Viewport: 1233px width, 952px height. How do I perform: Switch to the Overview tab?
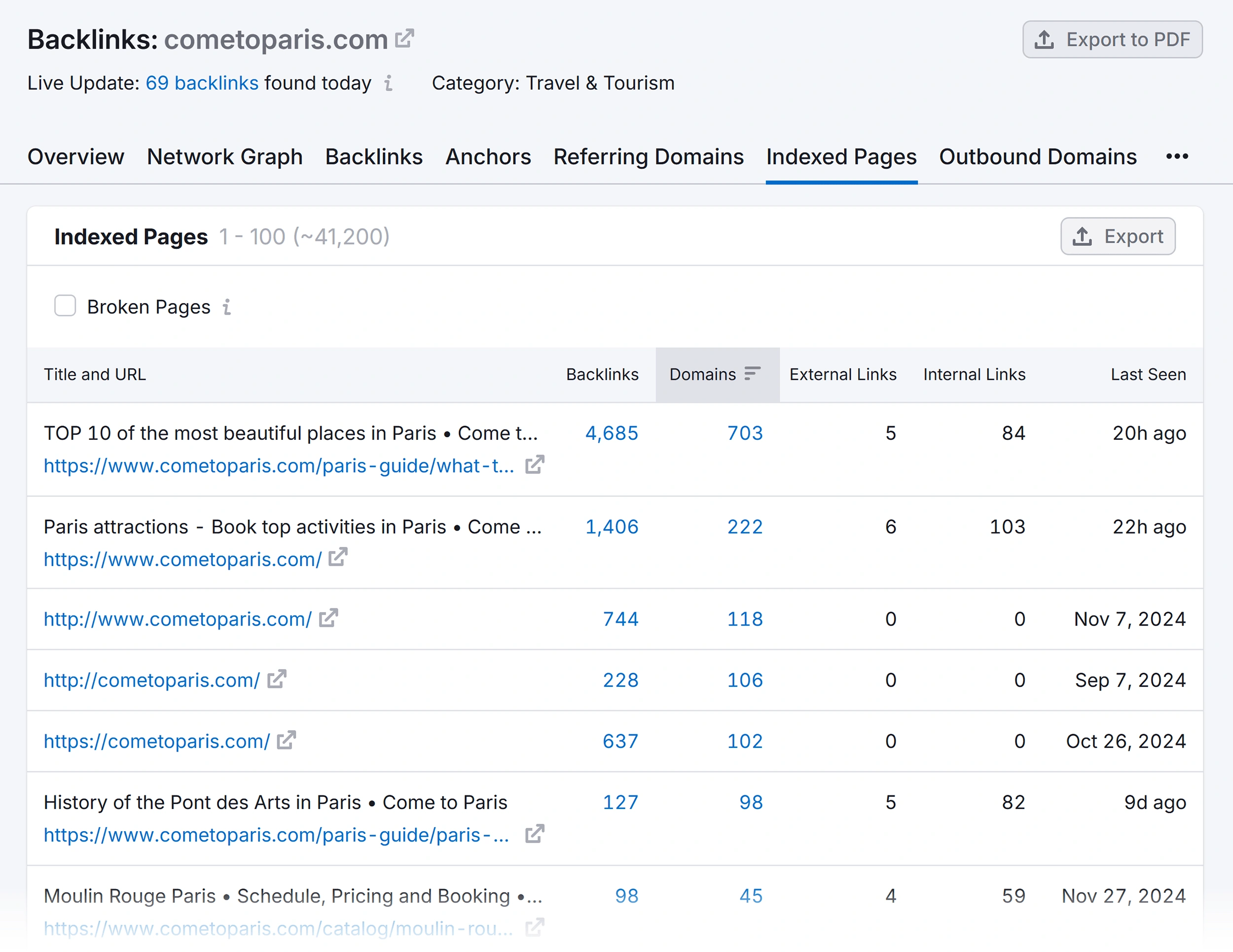pyautogui.click(x=75, y=156)
